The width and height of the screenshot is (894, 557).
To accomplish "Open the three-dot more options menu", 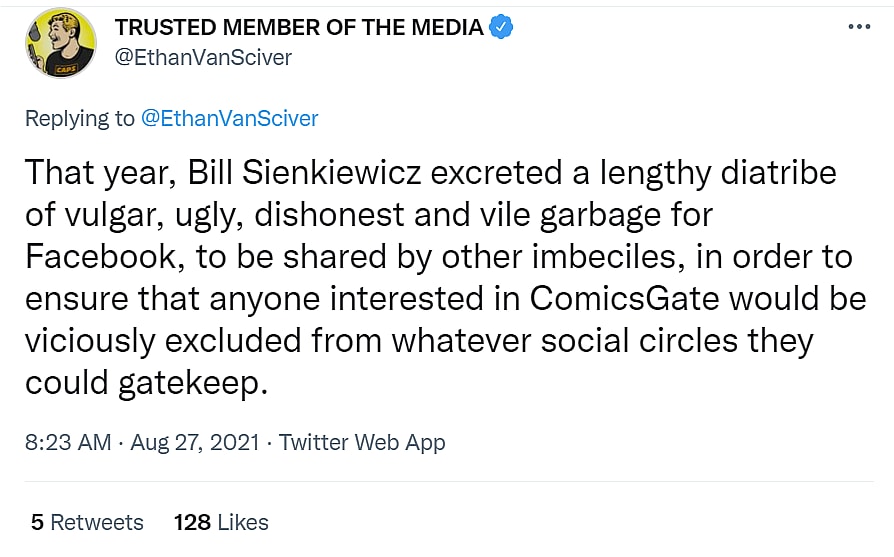I will pos(859,27).
